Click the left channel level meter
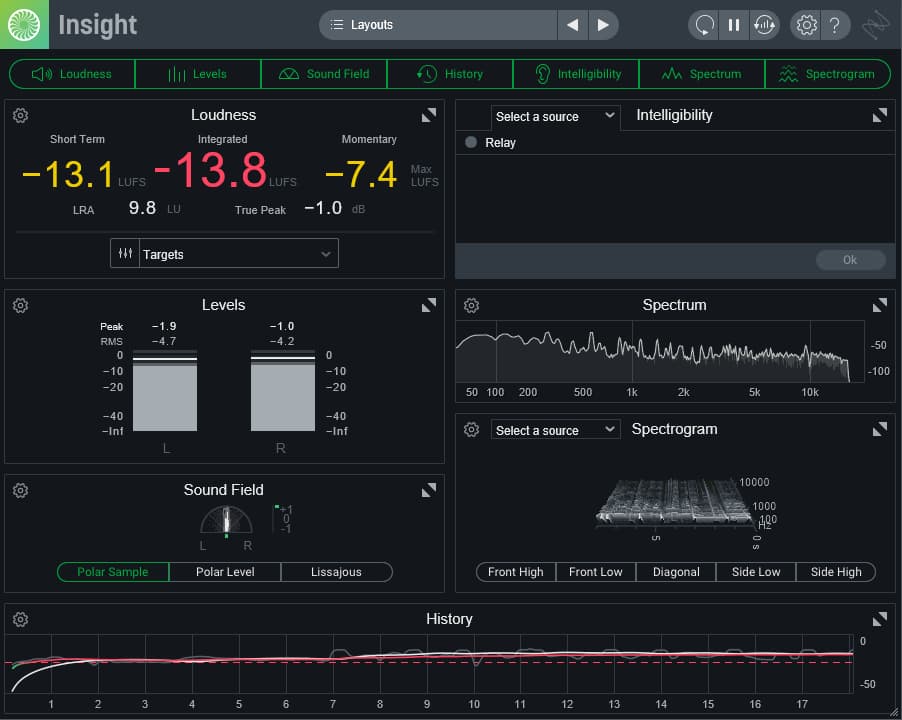The height and width of the screenshot is (720, 902). tap(165, 390)
